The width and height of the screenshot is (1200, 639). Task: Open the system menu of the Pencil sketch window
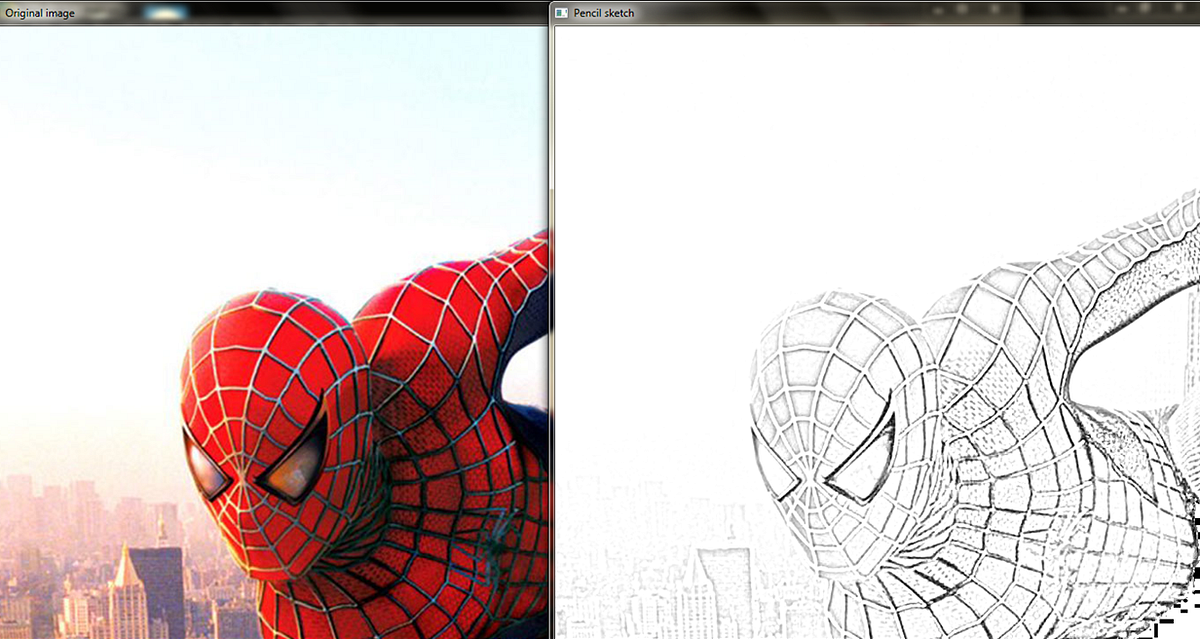[560, 13]
